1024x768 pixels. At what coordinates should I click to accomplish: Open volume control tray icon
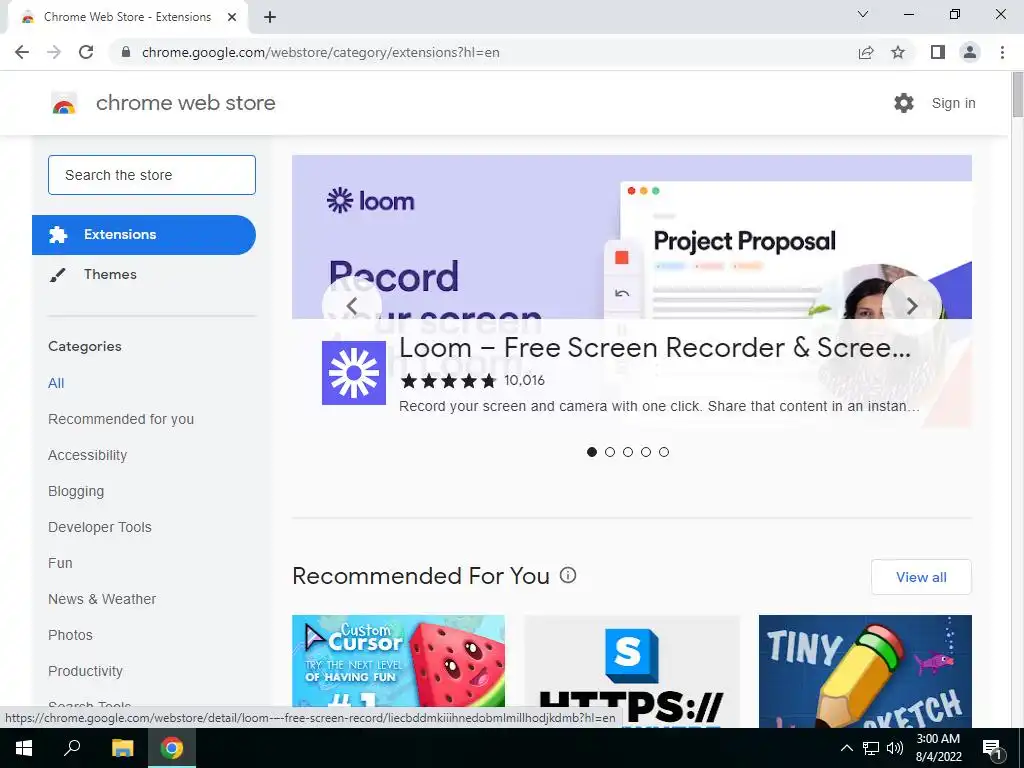(x=895, y=748)
